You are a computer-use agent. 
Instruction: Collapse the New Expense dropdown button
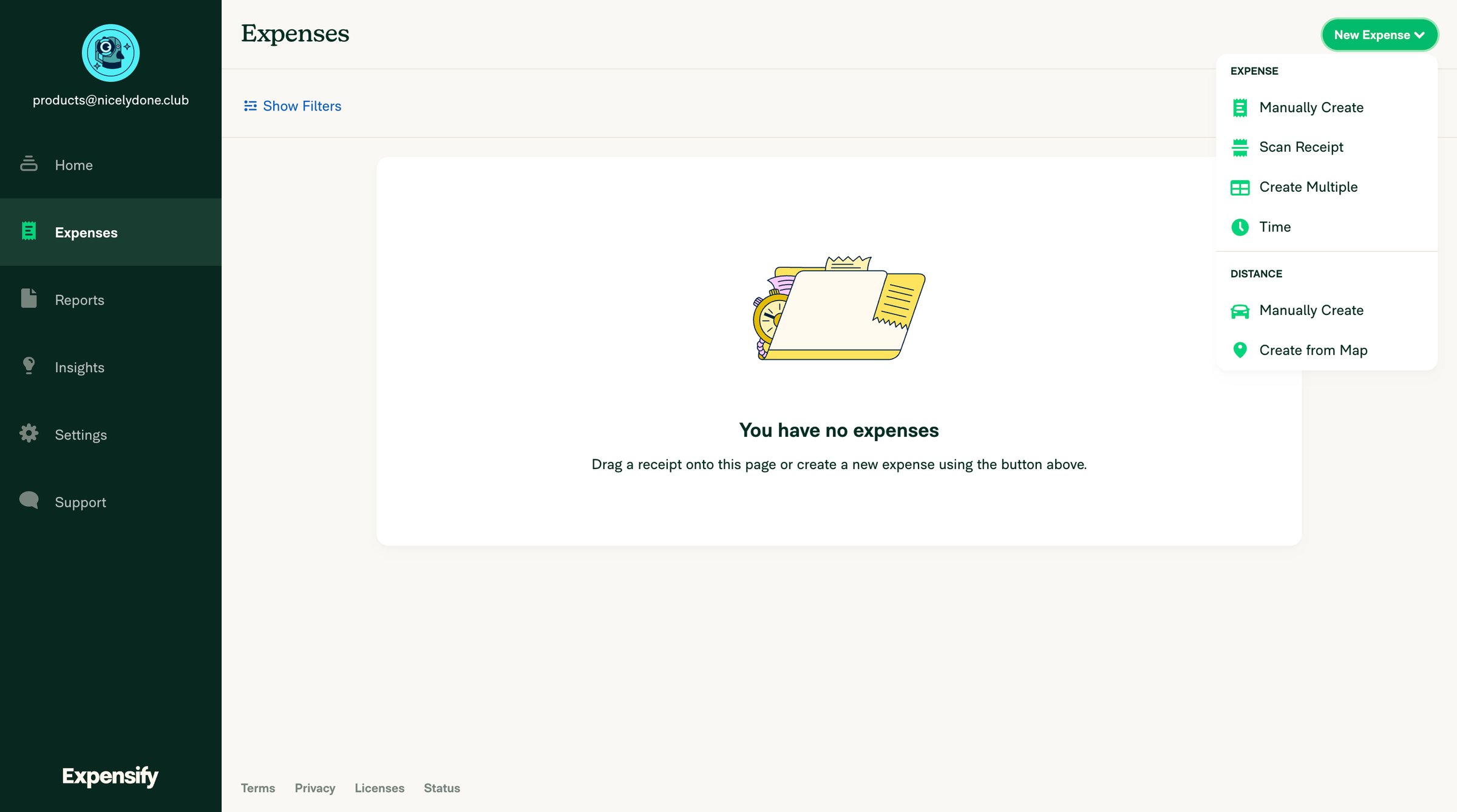[x=1379, y=35]
